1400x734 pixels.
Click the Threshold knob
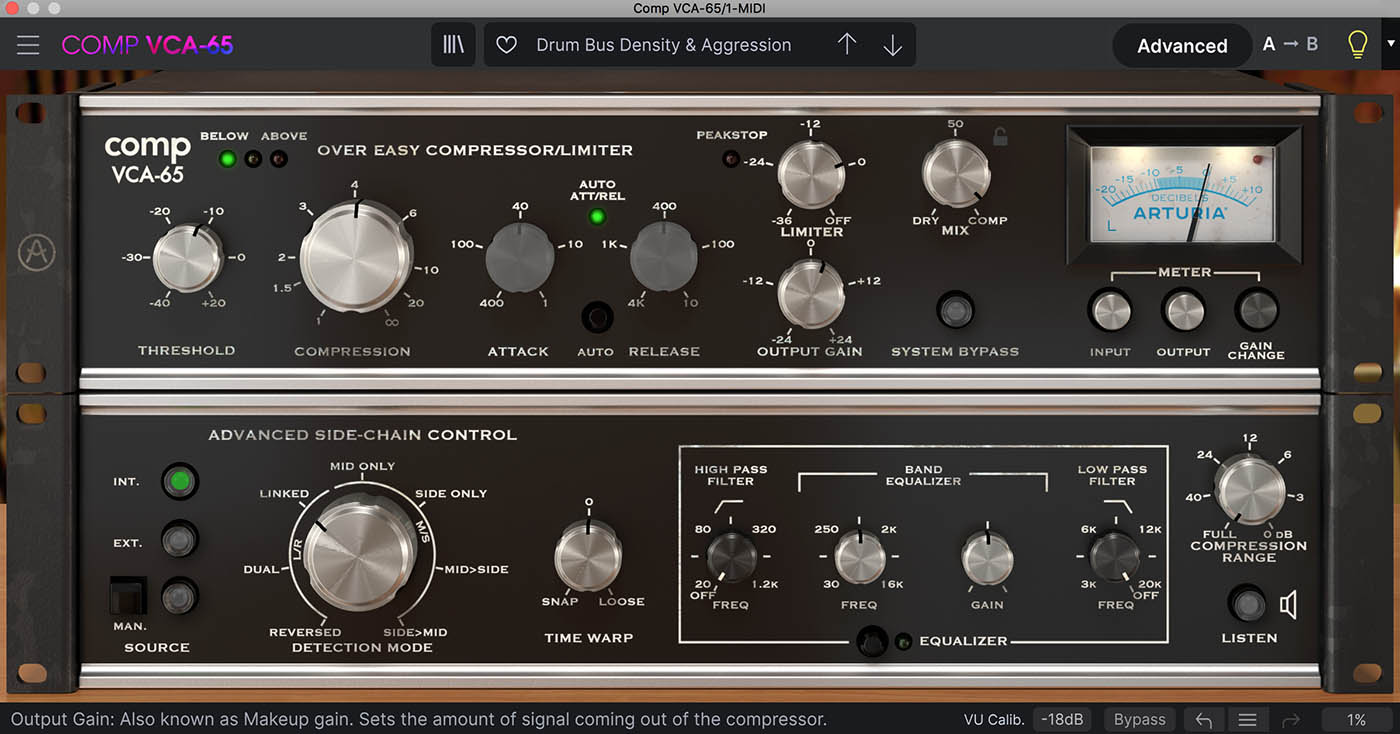pos(187,258)
